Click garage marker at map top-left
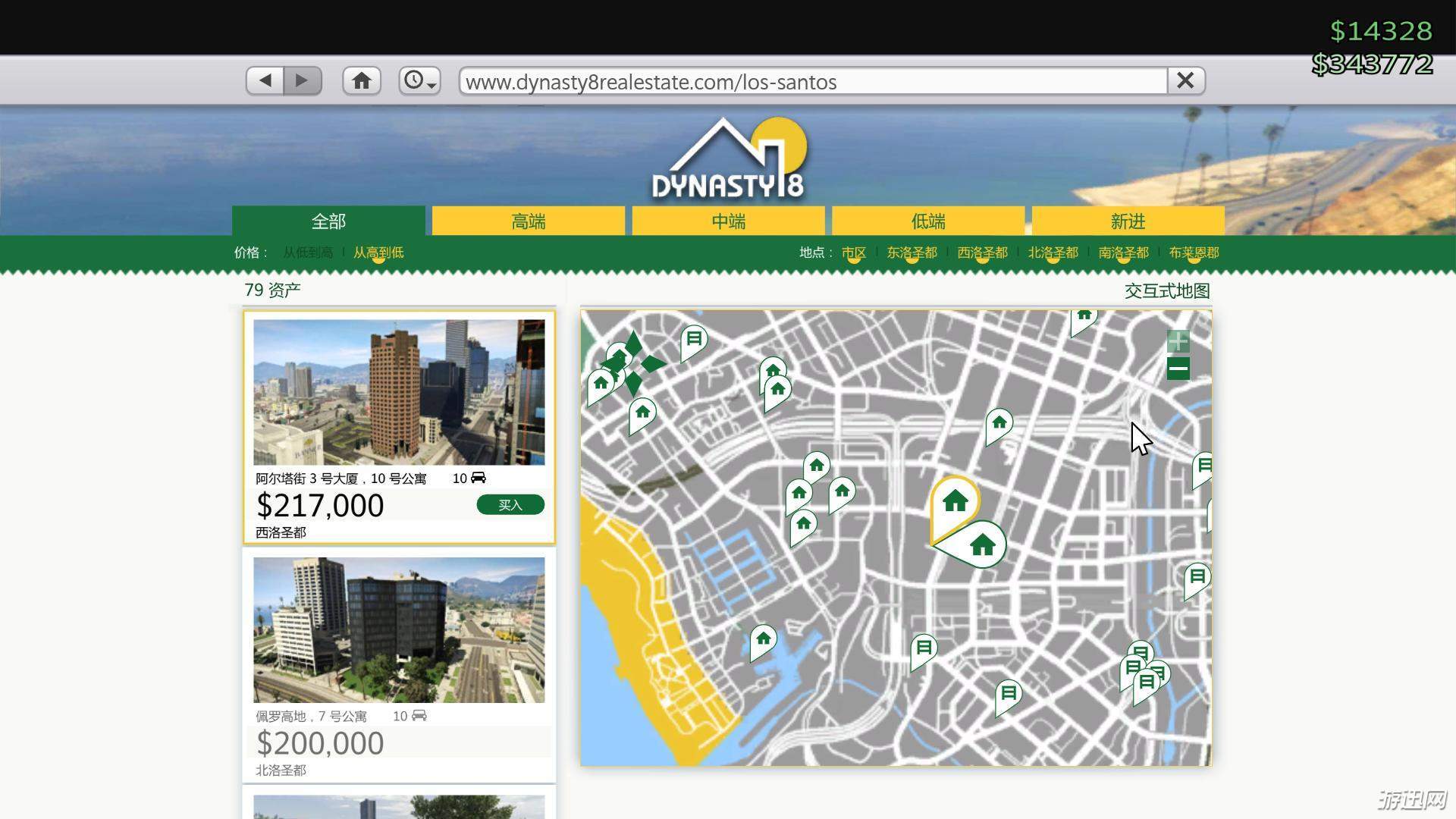 (x=693, y=341)
